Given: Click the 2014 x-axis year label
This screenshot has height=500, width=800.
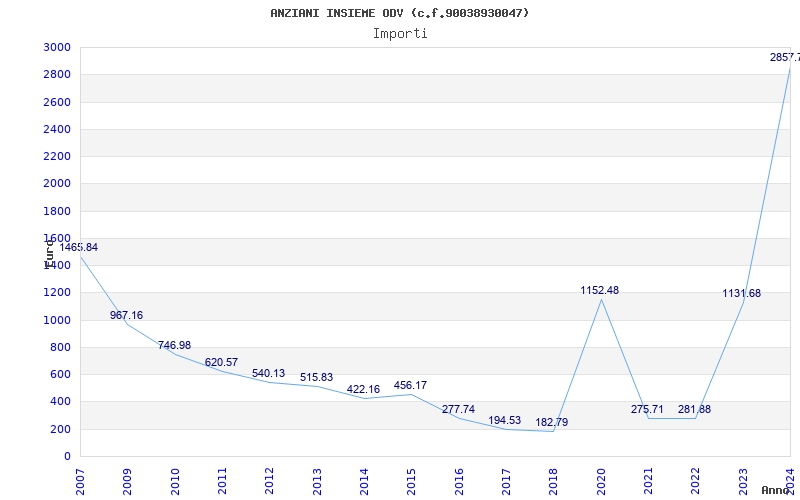Looking at the screenshot, I should 364,482.
